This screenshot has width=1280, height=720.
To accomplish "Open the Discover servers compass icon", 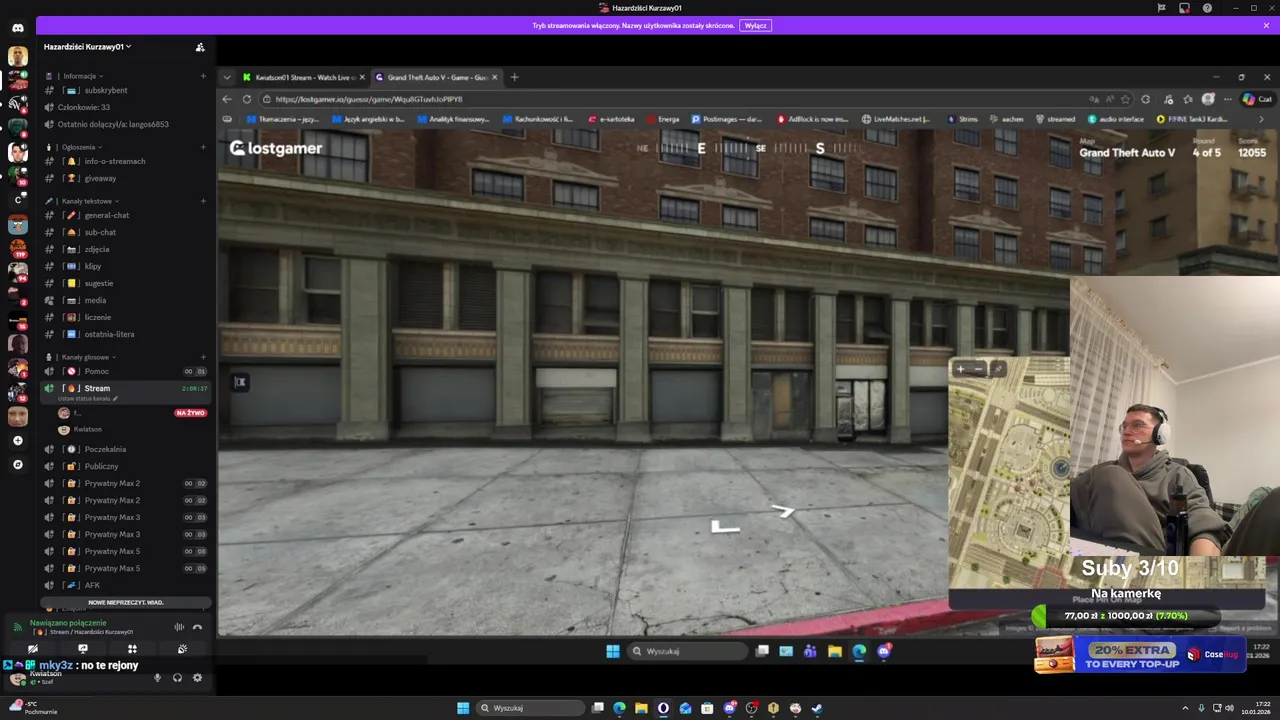I will 17,464.
